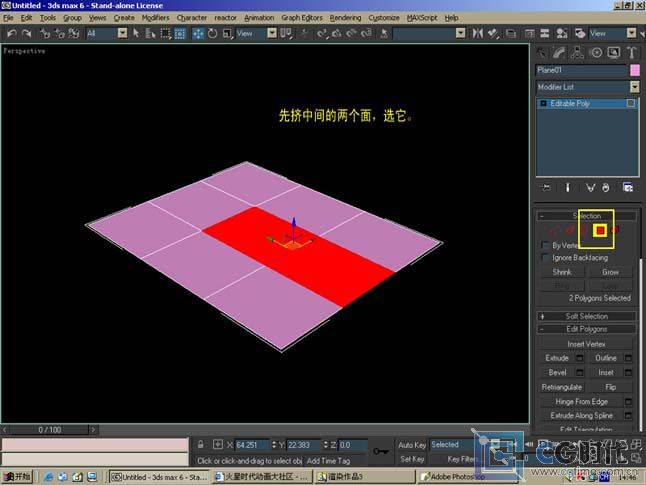This screenshot has width=646, height=485.
Task: Click the Shrink selection button
Action: 562,272
